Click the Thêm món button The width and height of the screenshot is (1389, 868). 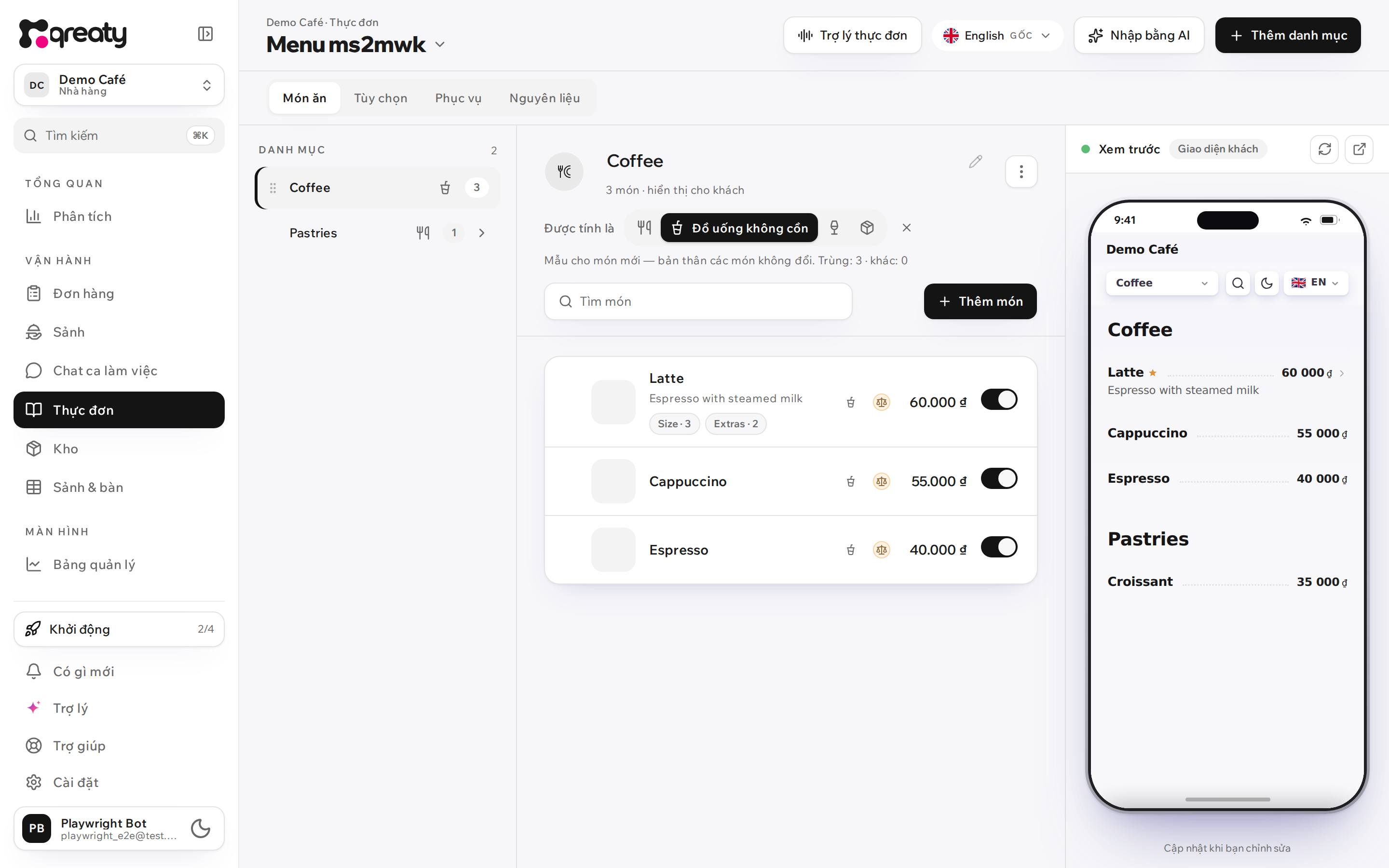point(980,301)
